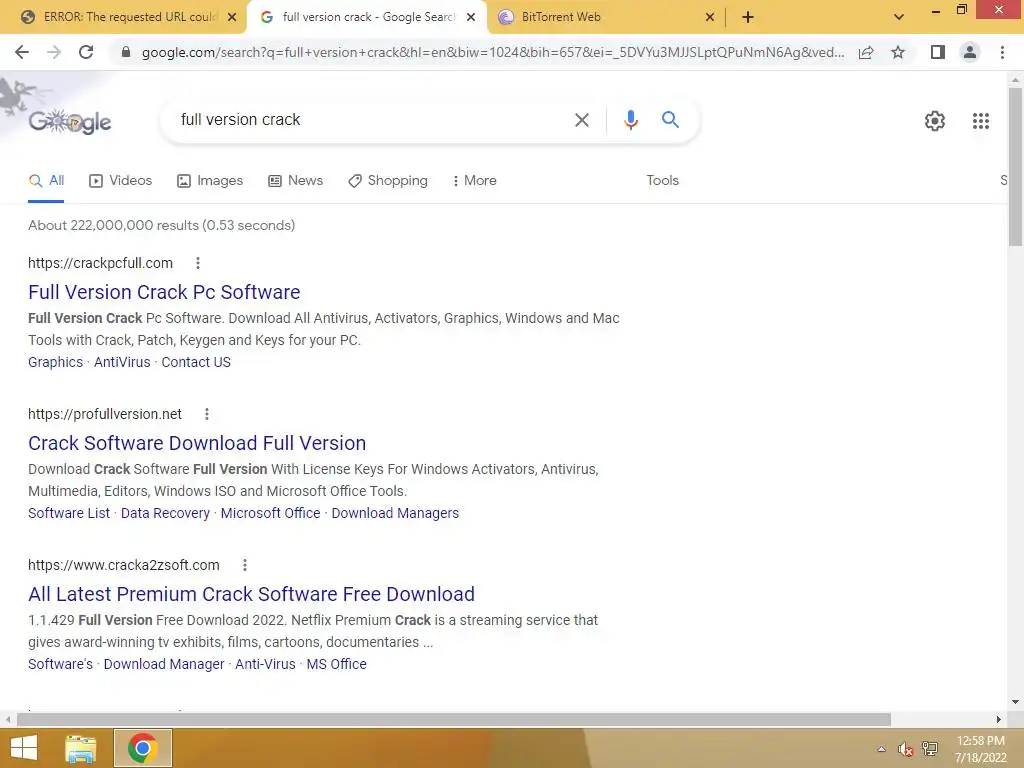Click the forward navigation arrow

pos(54,52)
